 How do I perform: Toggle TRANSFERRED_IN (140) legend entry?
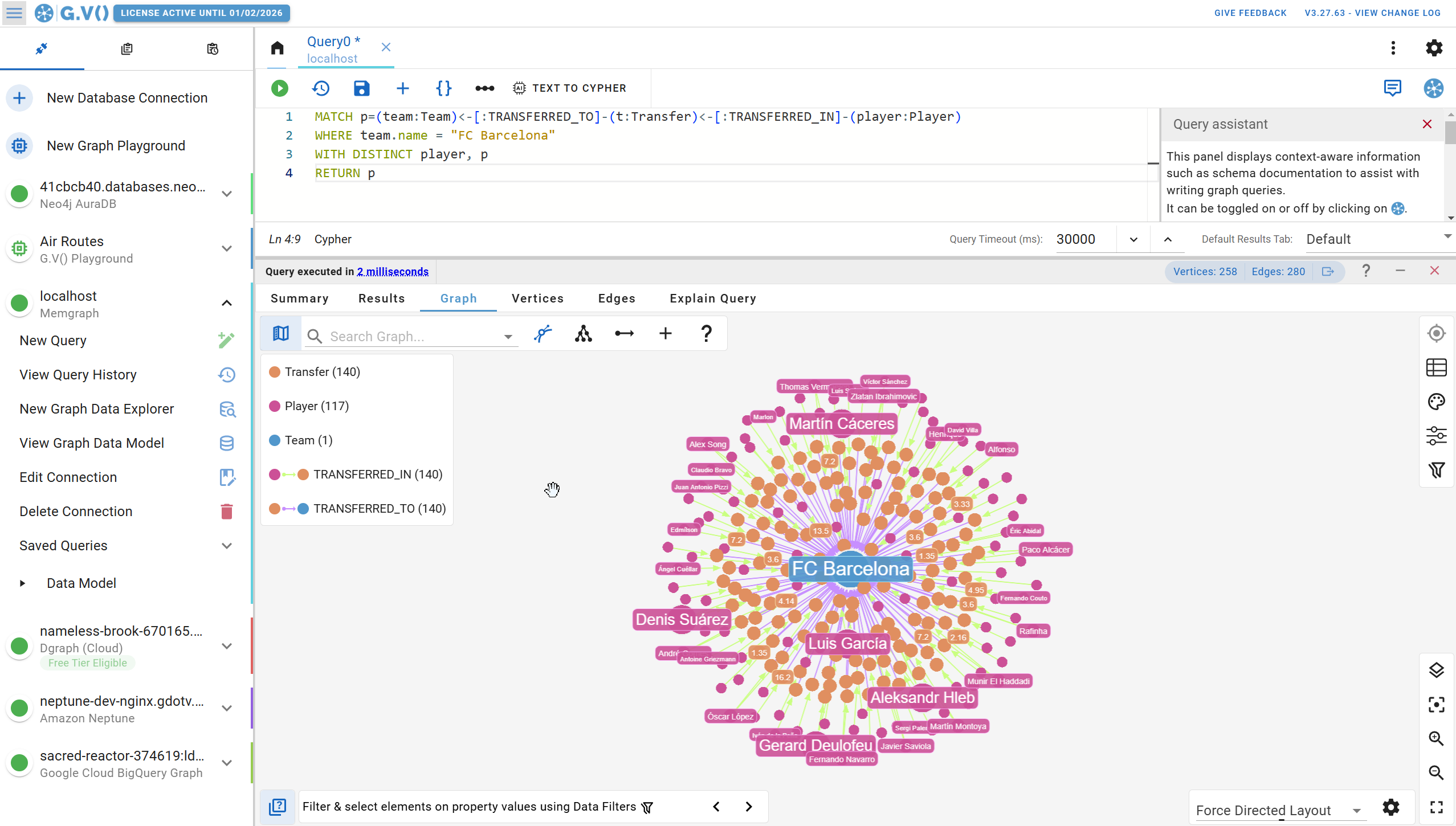click(x=356, y=475)
